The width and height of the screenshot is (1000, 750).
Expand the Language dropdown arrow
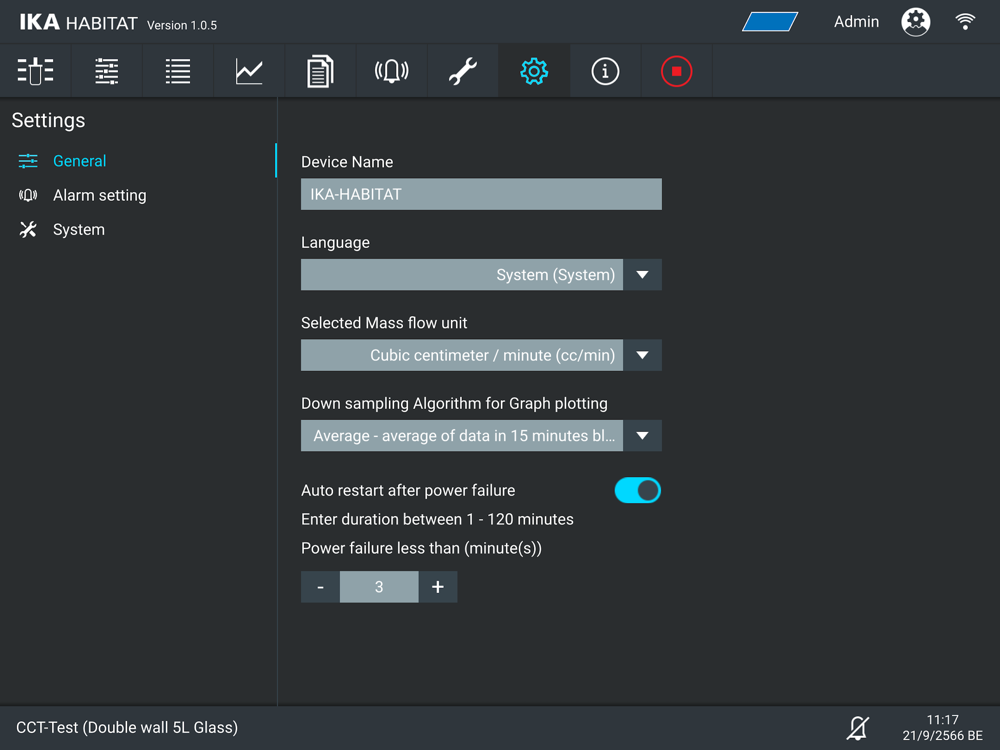tap(642, 275)
